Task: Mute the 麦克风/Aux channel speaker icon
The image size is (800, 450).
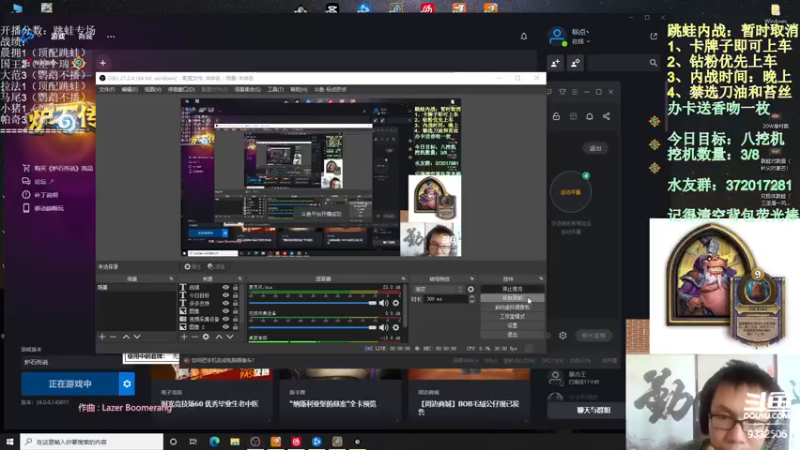Action: pyautogui.click(x=383, y=303)
